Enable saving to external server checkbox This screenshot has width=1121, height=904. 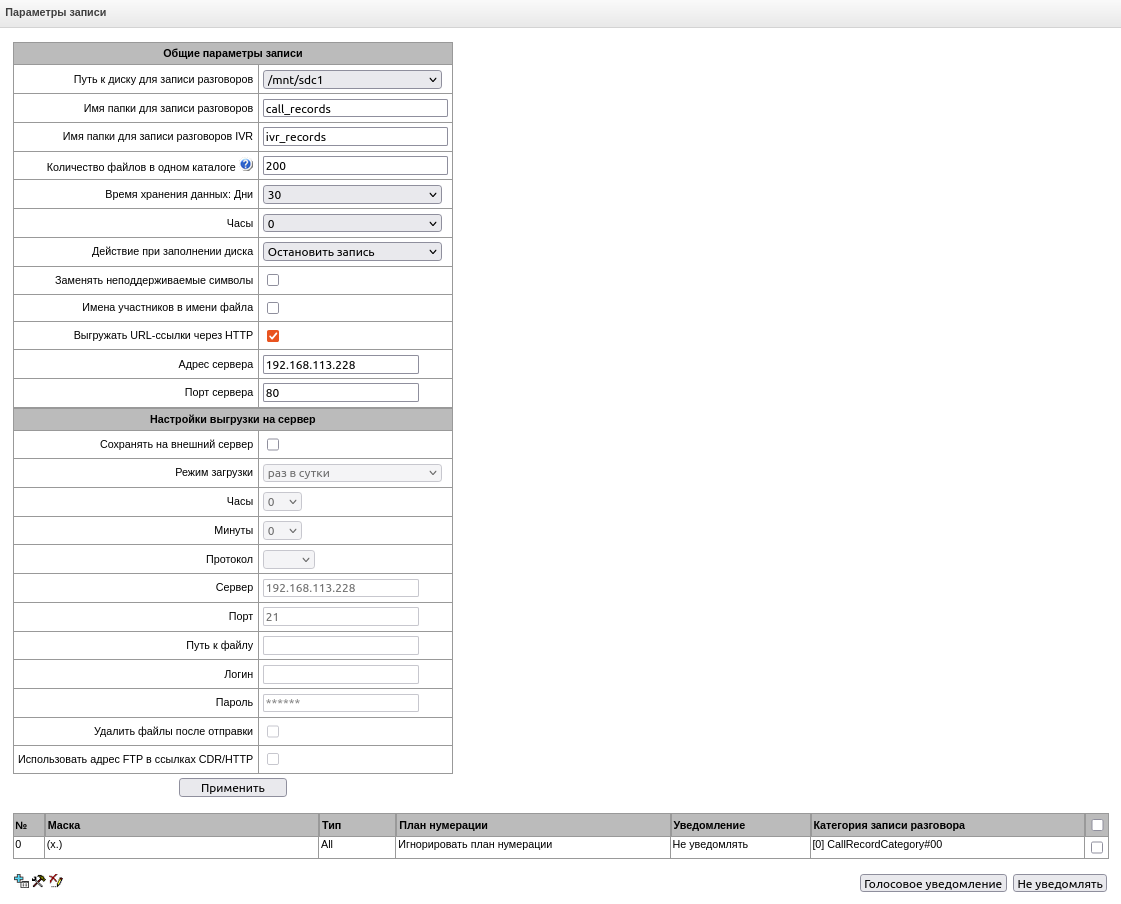(273, 445)
